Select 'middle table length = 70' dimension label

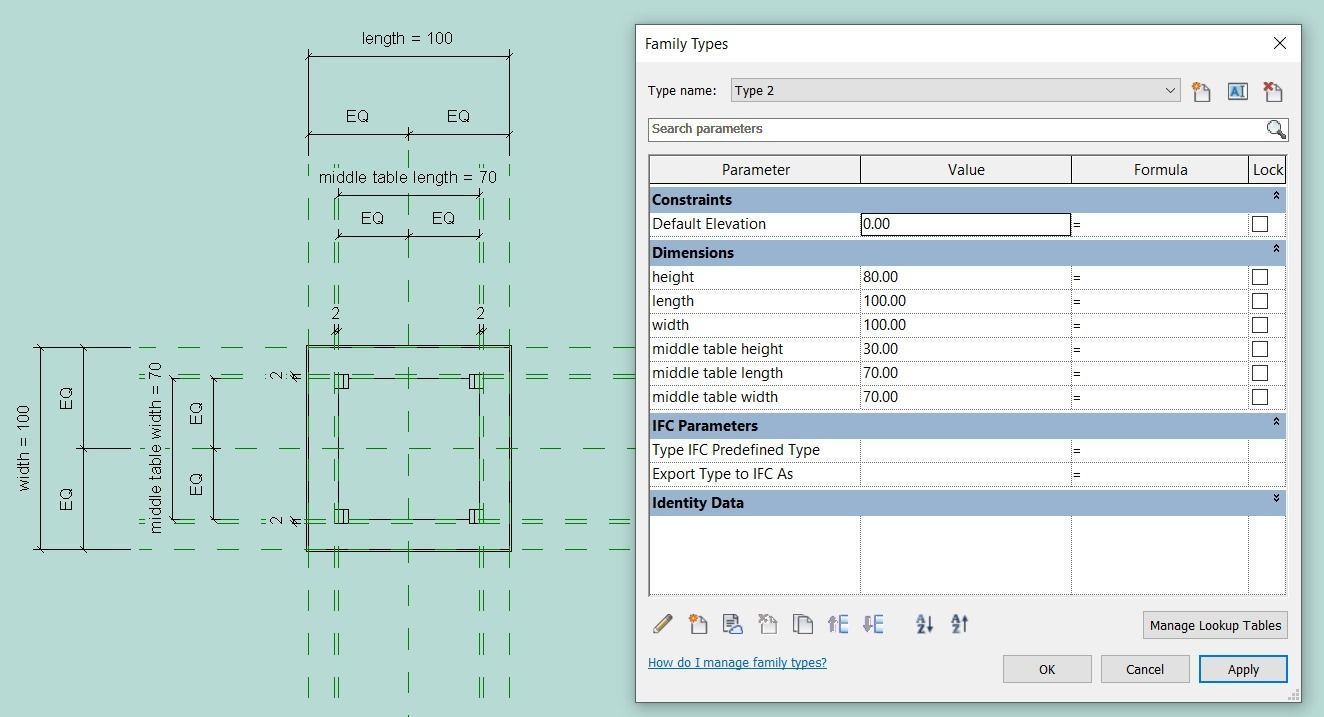coord(408,177)
